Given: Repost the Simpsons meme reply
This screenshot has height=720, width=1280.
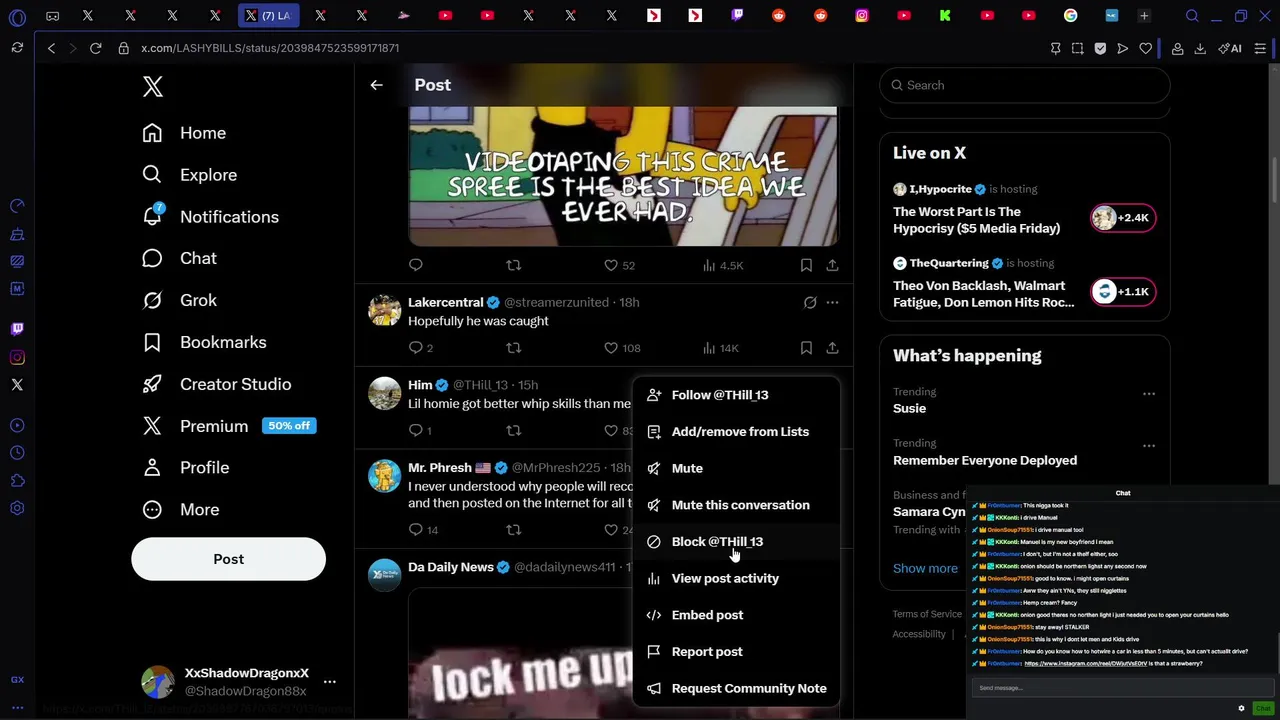Looking at the screenshot, I should tap(513, 265).
